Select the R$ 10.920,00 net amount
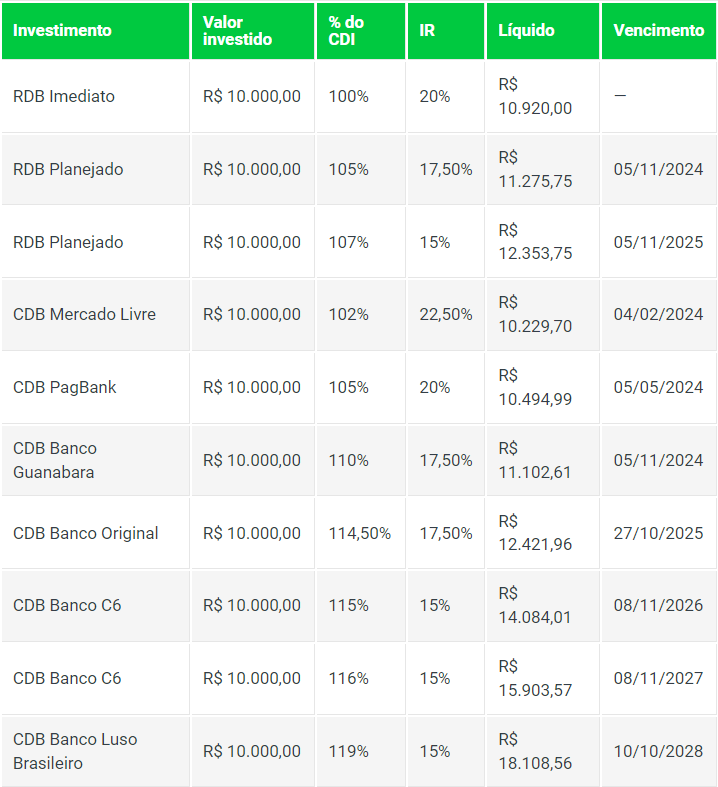 pos(535,97)
